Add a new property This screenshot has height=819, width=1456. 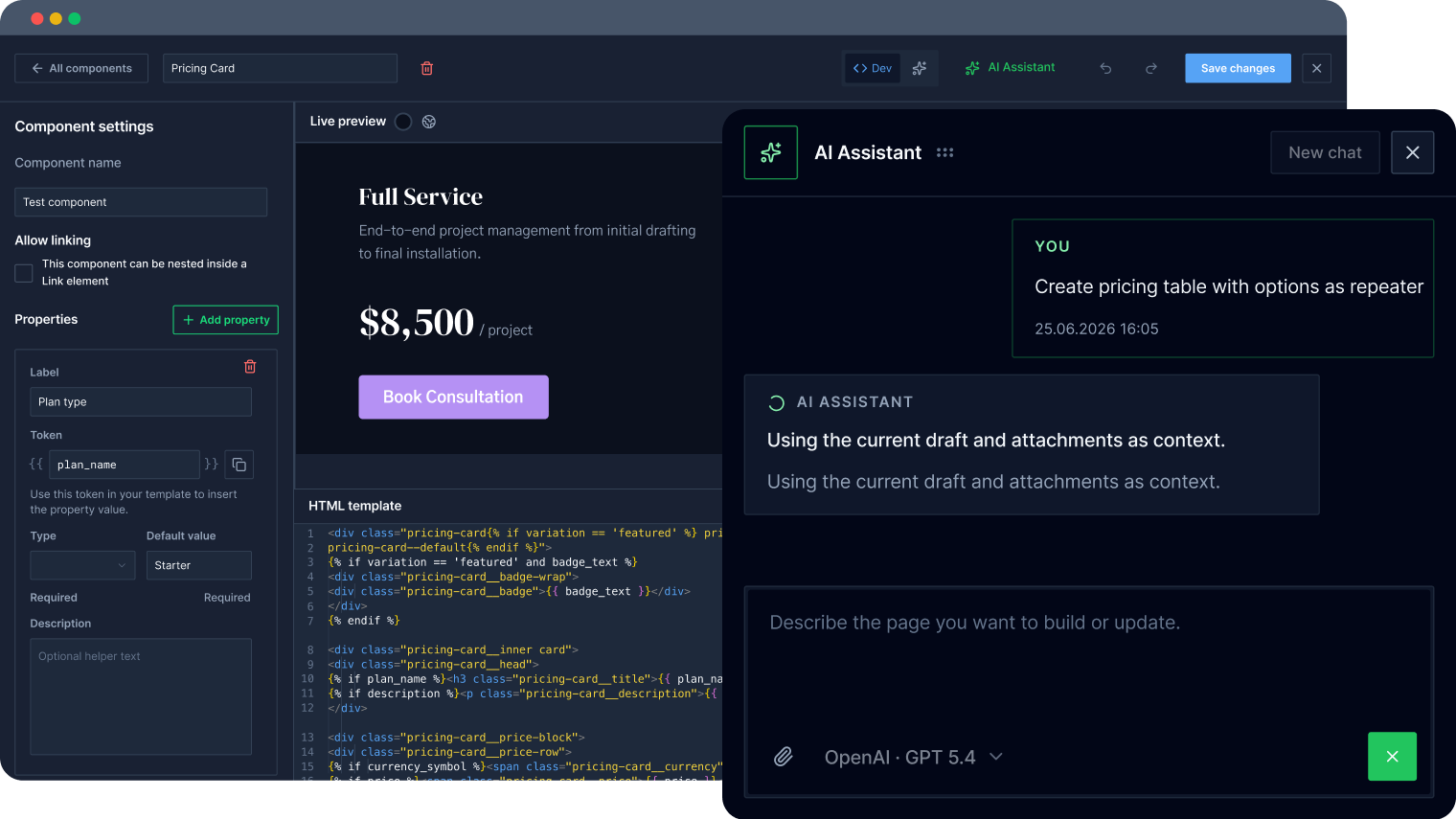(x=226, y=320)
